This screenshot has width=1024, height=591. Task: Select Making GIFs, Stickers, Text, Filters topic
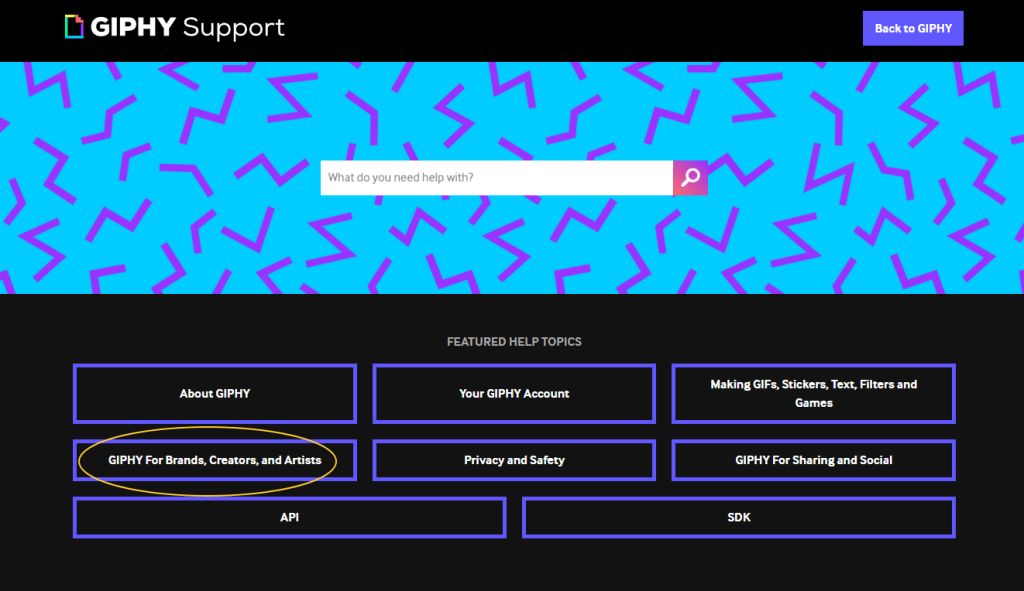click(813, 394)
